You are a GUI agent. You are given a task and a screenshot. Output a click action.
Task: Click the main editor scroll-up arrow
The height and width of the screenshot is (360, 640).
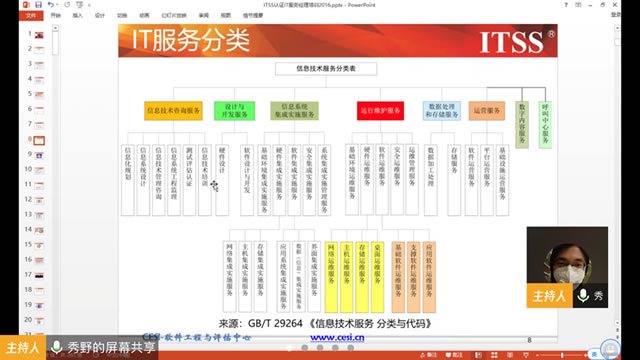[x=617, y=28]
